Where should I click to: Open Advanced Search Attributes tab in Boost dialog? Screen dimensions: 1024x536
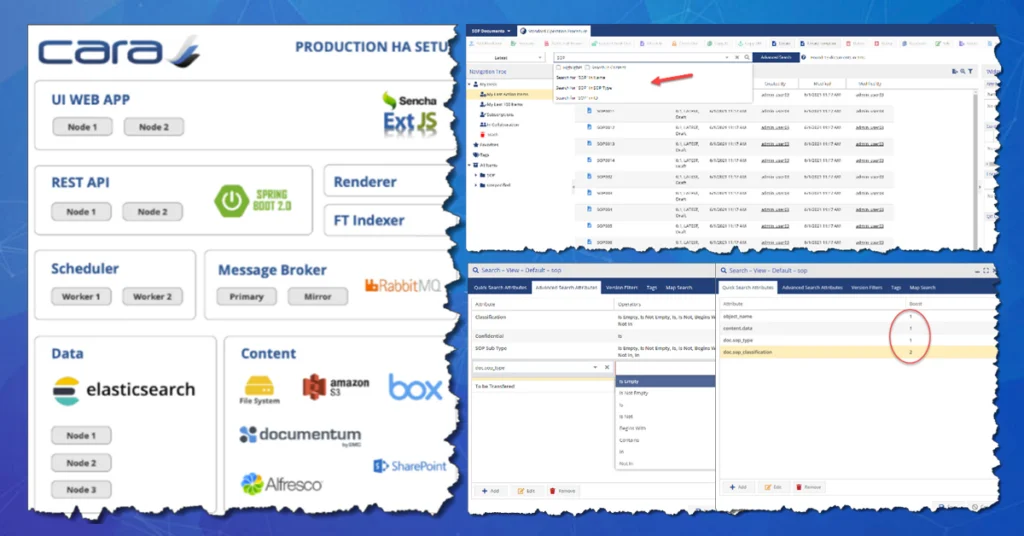coord(812,287)
